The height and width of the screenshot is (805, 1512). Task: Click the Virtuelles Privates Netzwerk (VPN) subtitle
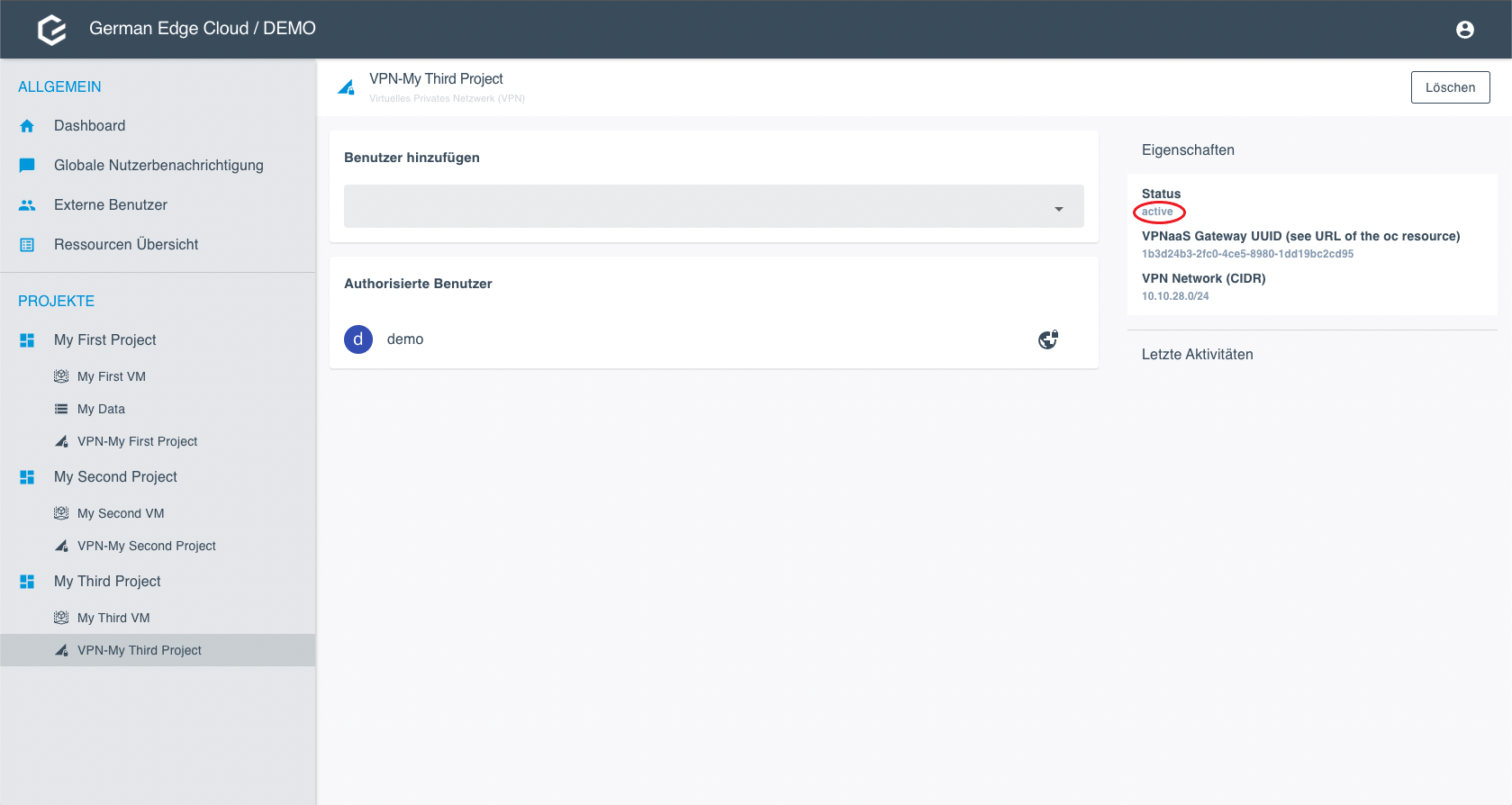[447, 98]
